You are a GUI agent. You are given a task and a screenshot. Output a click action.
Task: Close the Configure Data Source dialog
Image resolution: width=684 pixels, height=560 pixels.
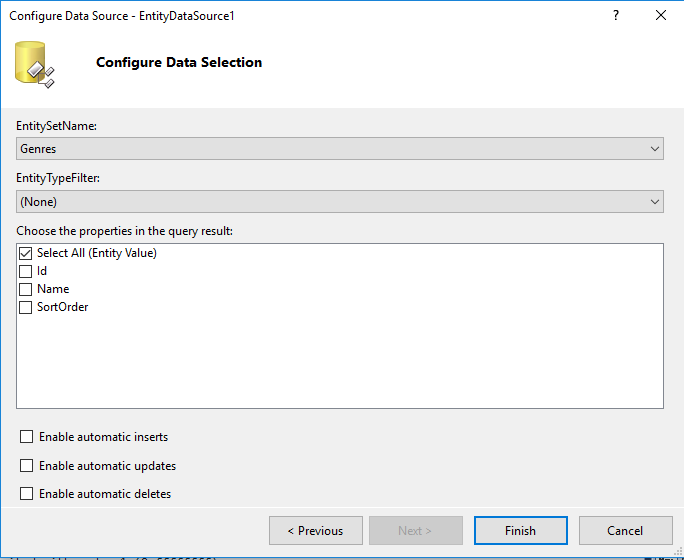point(660,16)
